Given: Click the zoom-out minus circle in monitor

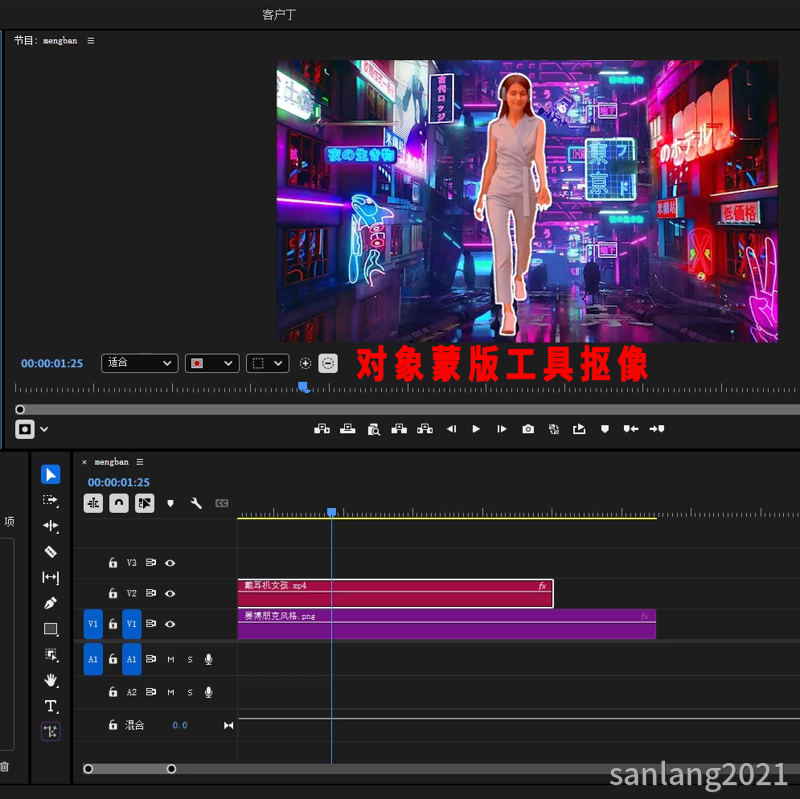Looking at the screenshot, I should pyautogui.click(x=328, y=363).
